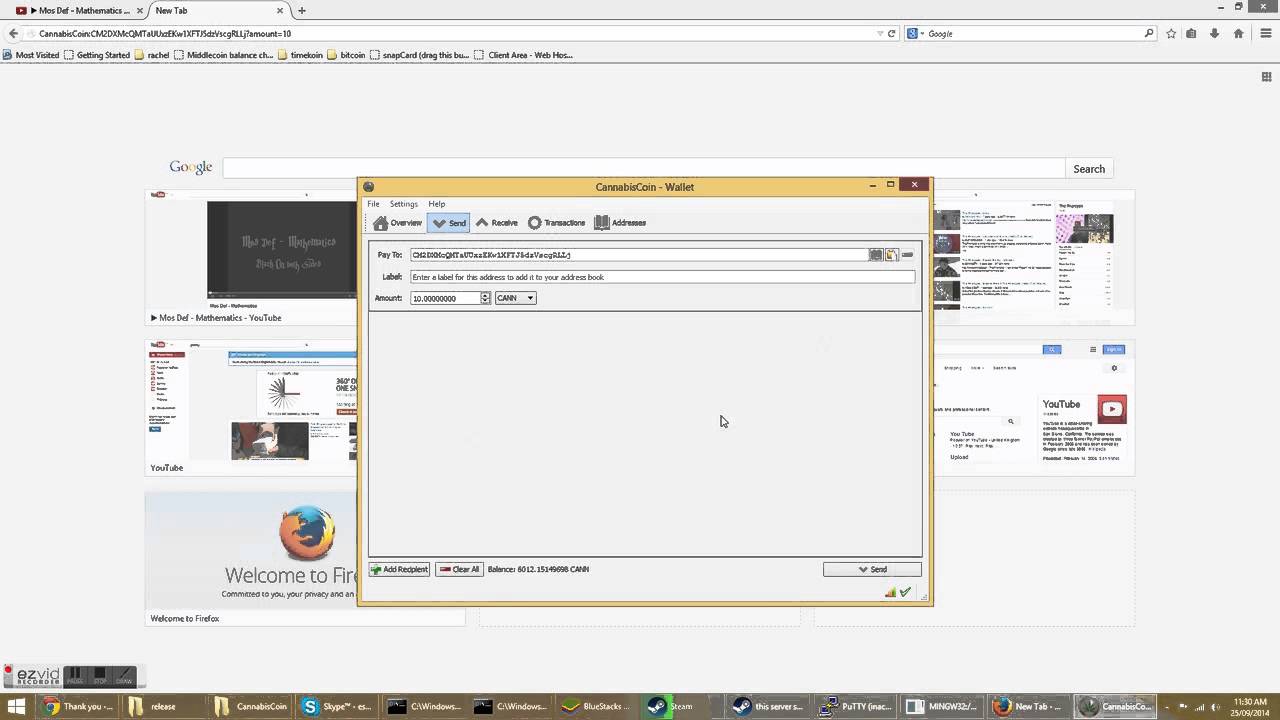Open the Windows Start button

coord(16,706)
